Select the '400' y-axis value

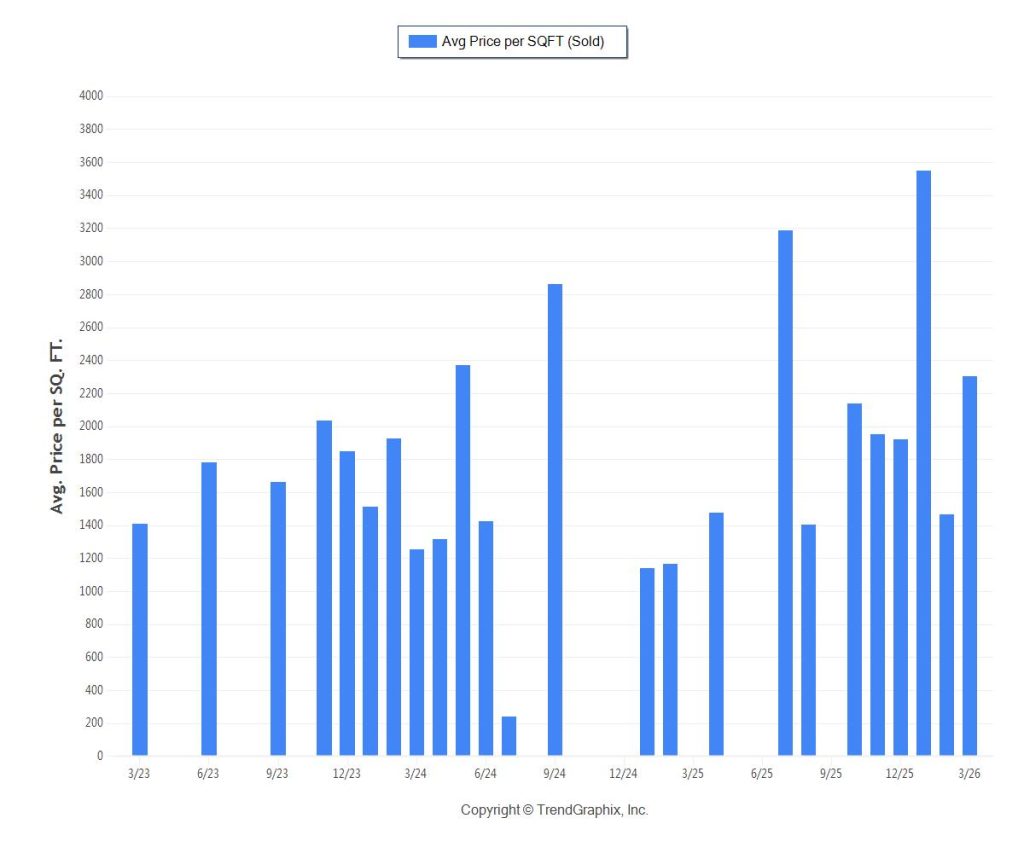point(93,690)
